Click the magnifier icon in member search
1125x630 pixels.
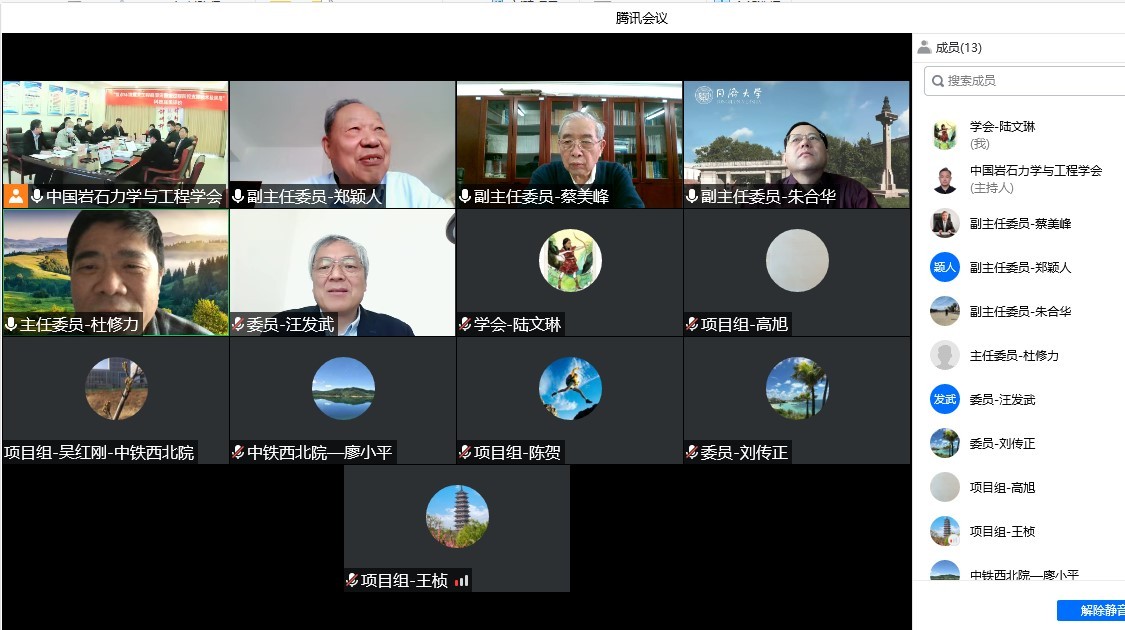937,81
